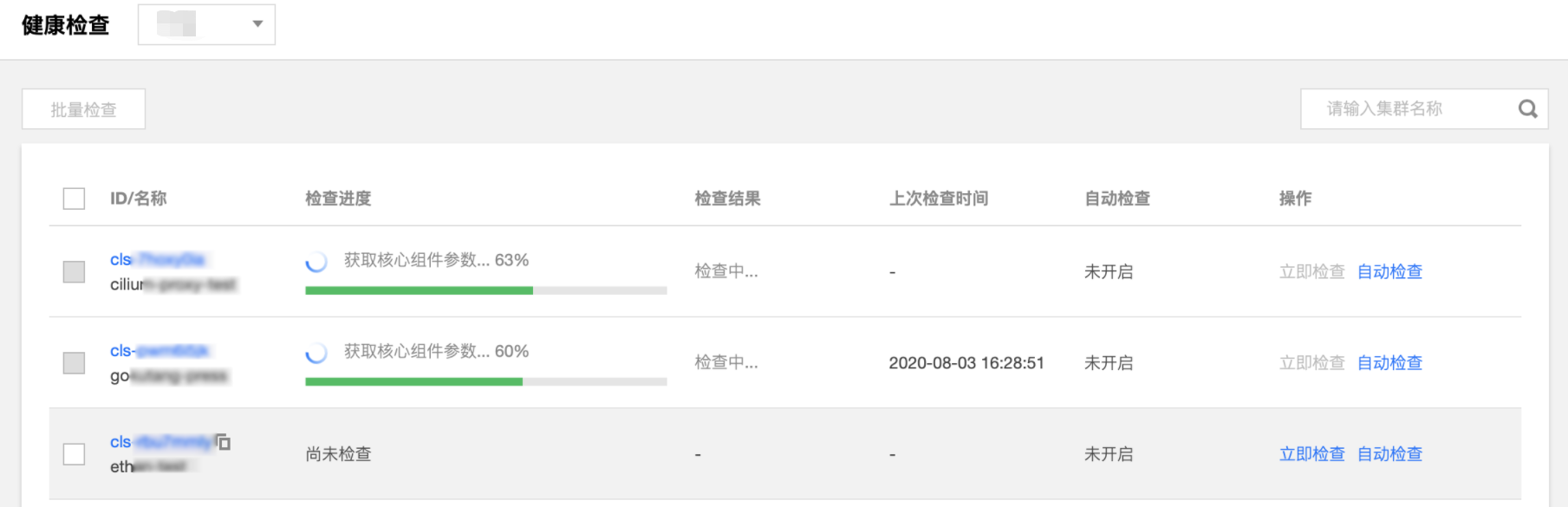Screen dimensions: 1568x507
Task: Click 自动检查 link in the third row
Action: (x=1389, y=454)
